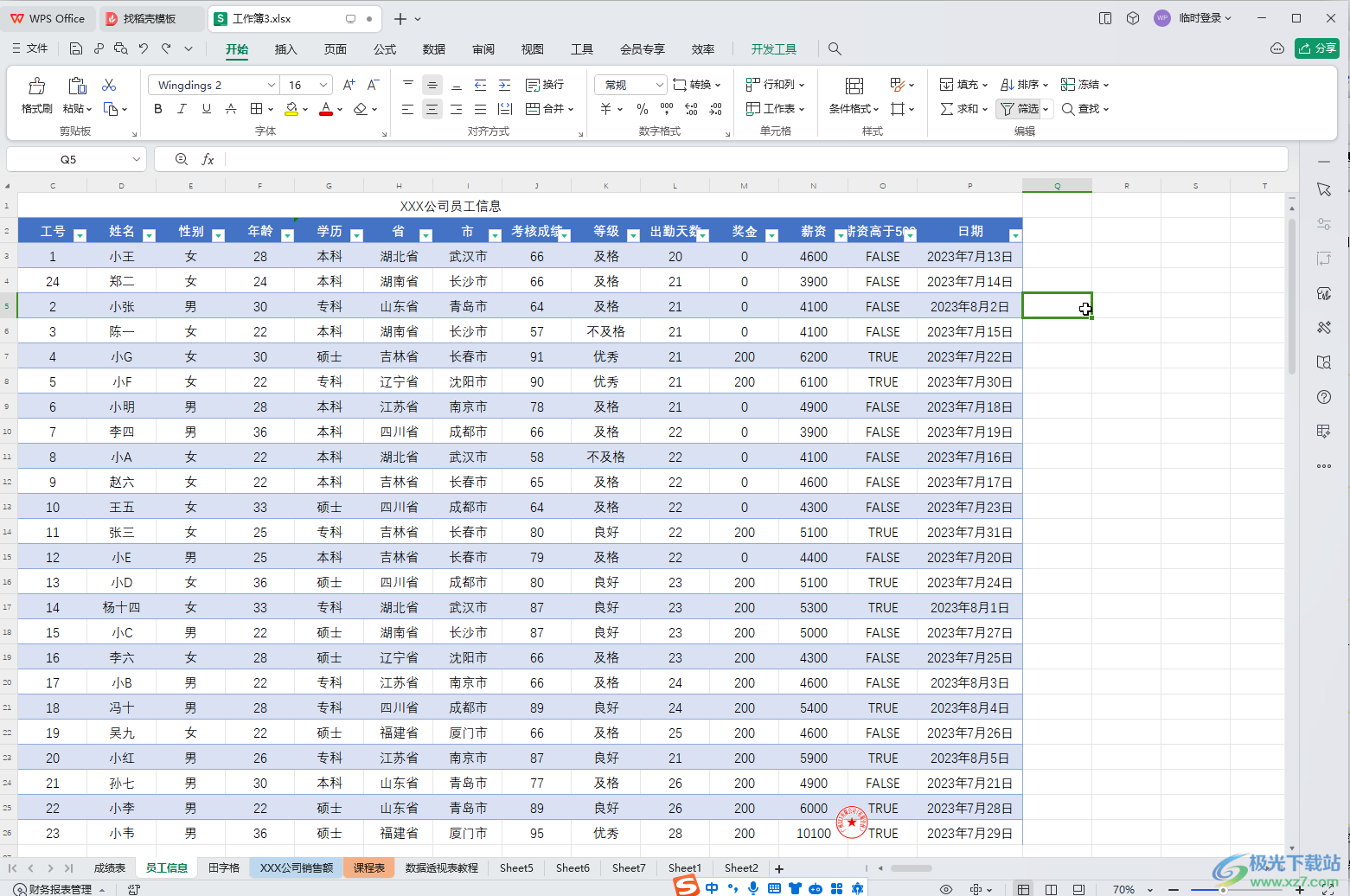Switch to the 成绩表 sheet tab

[x=110, y=867]
